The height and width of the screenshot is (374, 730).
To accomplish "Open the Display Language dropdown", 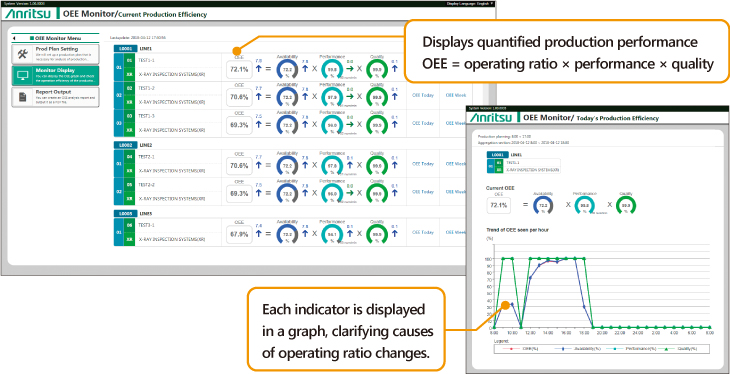I will (469, 3).
